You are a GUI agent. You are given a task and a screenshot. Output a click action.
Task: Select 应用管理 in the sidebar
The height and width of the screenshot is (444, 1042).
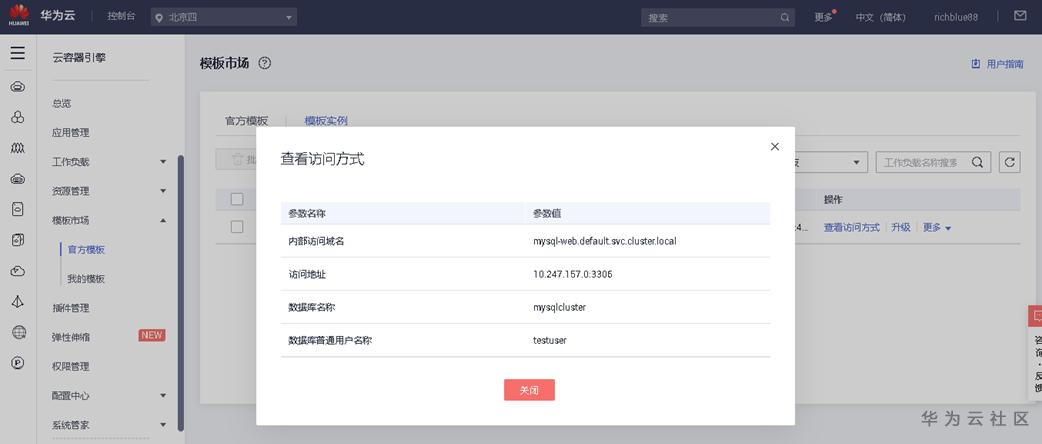[70, 133]
